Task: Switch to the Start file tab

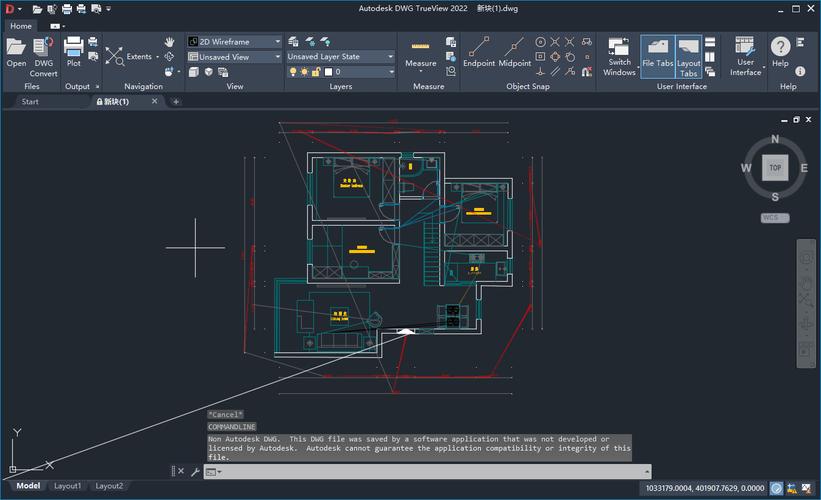Action: (30, 102)
